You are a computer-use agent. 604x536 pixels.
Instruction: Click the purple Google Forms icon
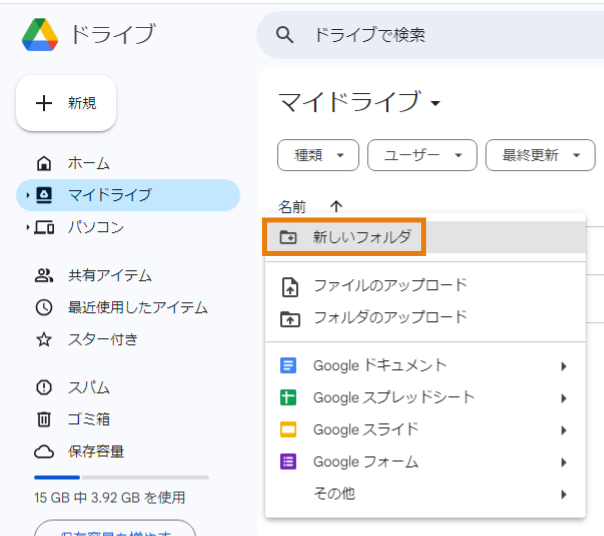(288, 461)
